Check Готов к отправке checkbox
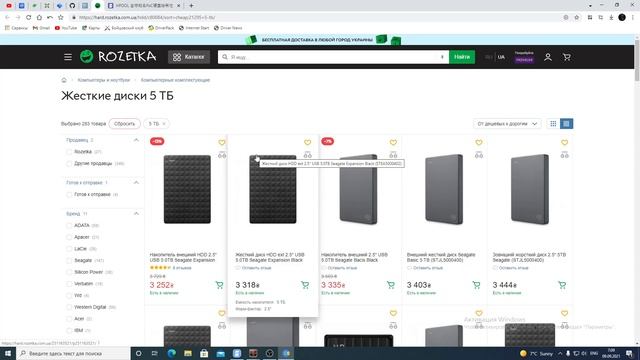This screenshot has height=360, width=640. point(69,195)
